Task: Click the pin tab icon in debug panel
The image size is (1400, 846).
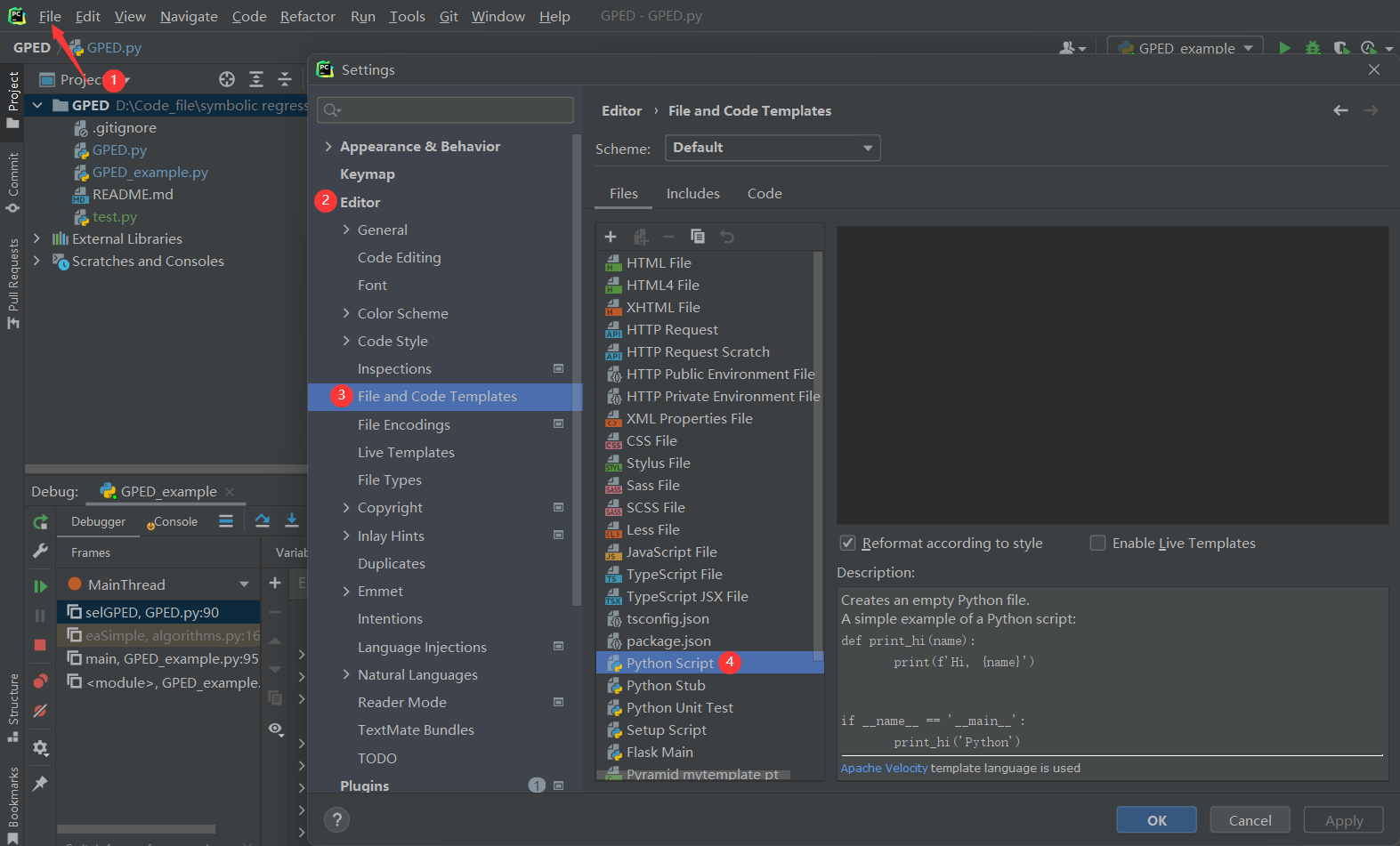Action: (x=40, y=784)
